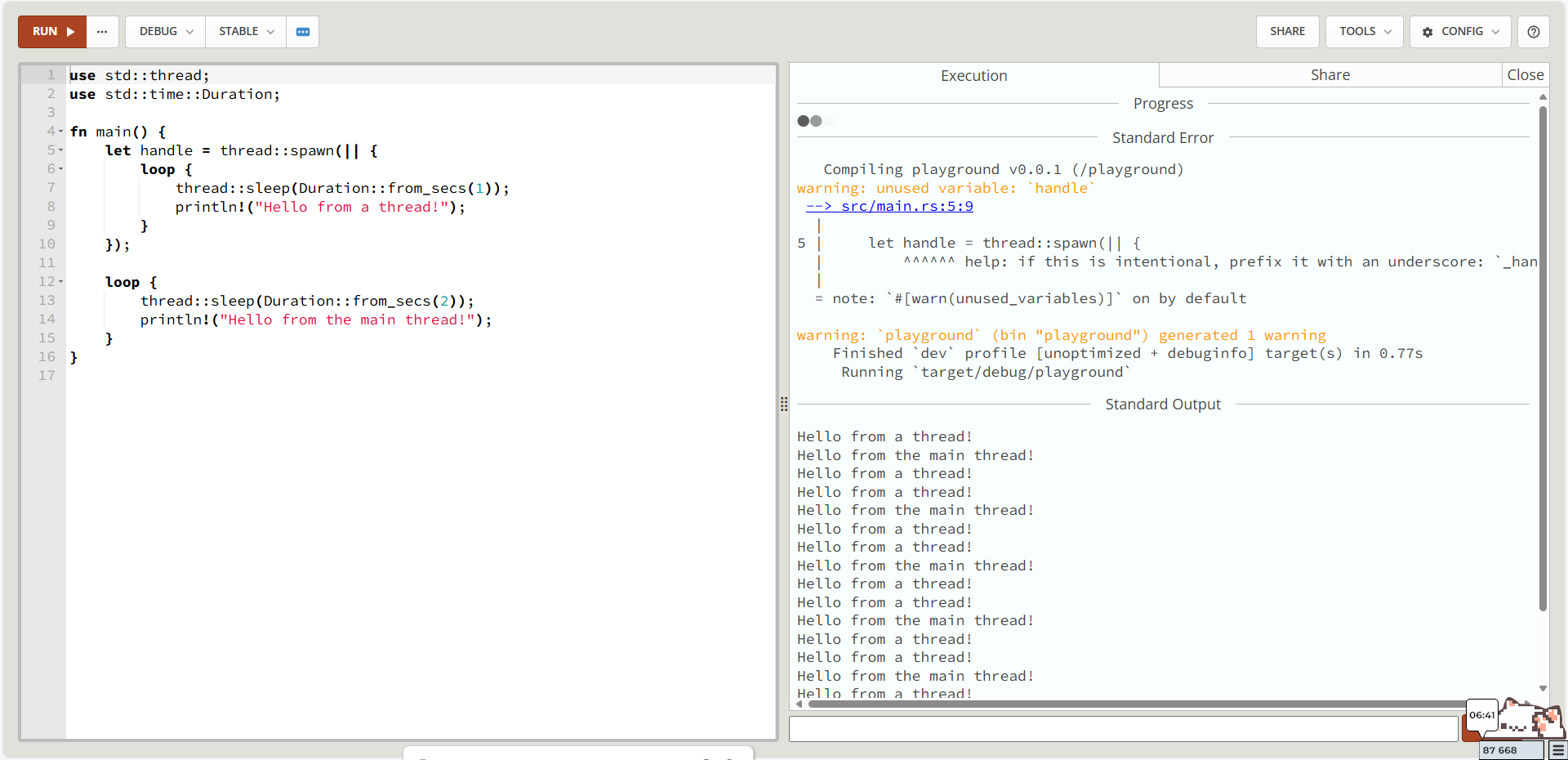Open the blue advanced options icon
The width and height of the screenshot is (1568, 760).
[x=303, y=32]
